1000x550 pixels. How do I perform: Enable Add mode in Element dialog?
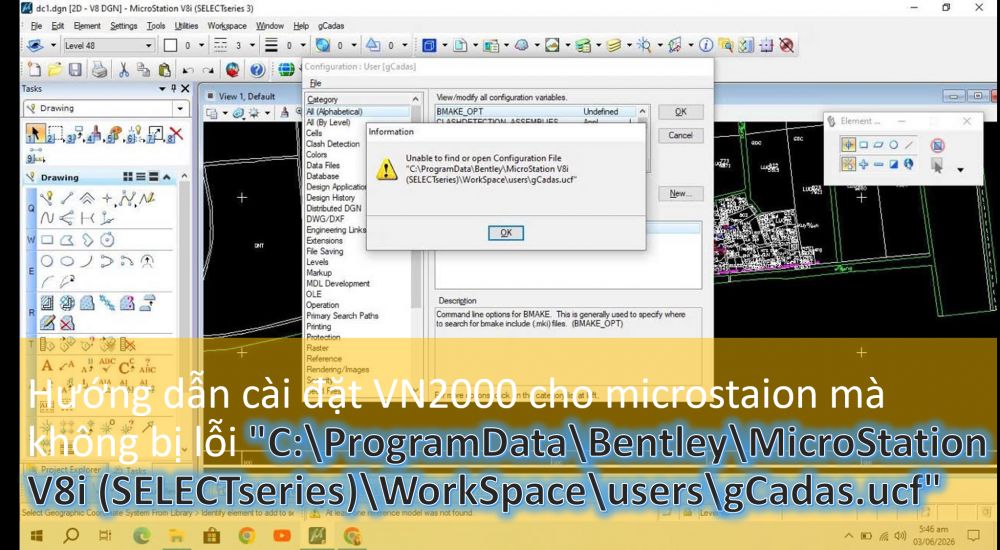[x=864, y=164]
